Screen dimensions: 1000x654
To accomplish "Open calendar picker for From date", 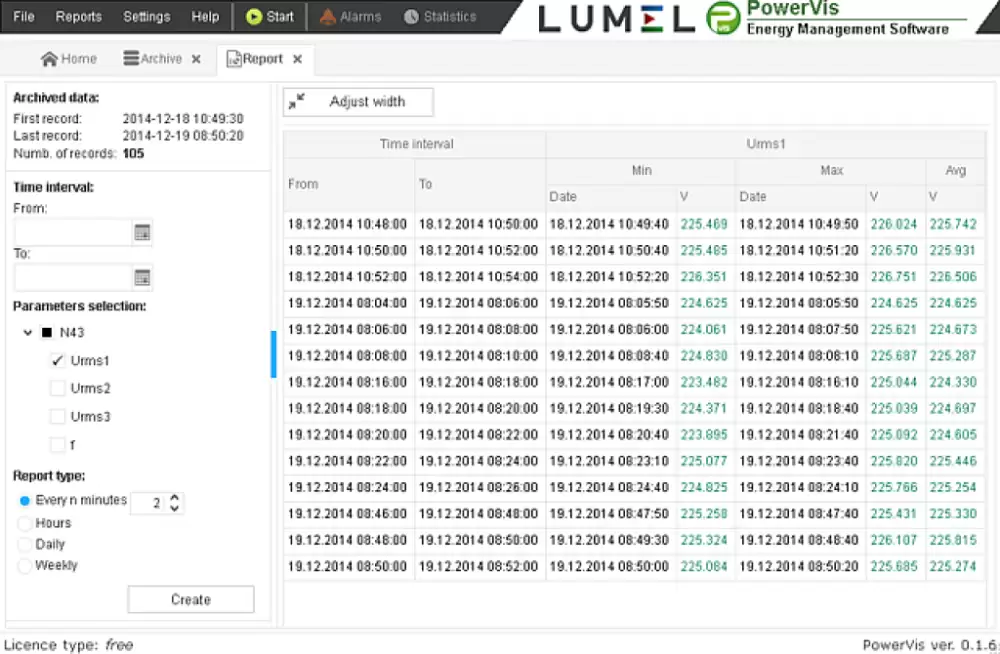I will pos(142,232).
